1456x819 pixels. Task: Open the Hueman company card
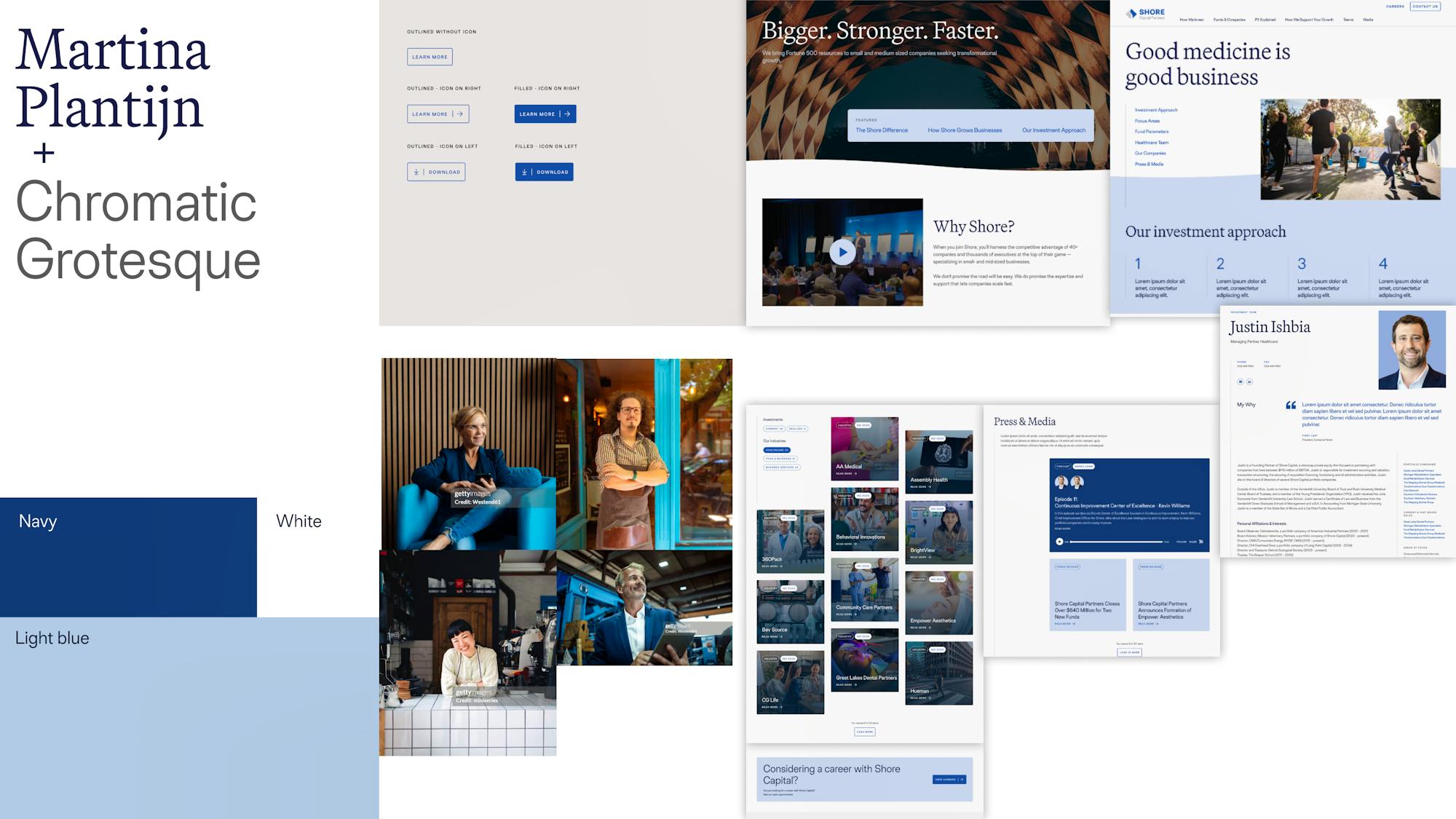tap(939, 673)
